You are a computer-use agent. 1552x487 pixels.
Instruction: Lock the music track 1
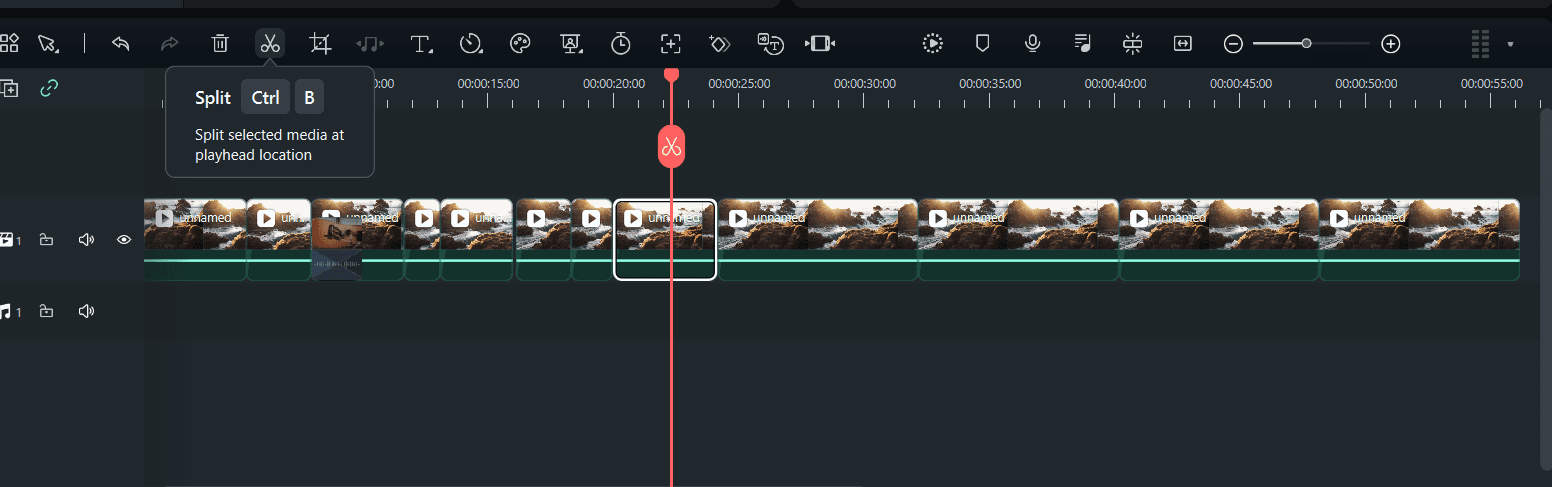pos(46,312)
